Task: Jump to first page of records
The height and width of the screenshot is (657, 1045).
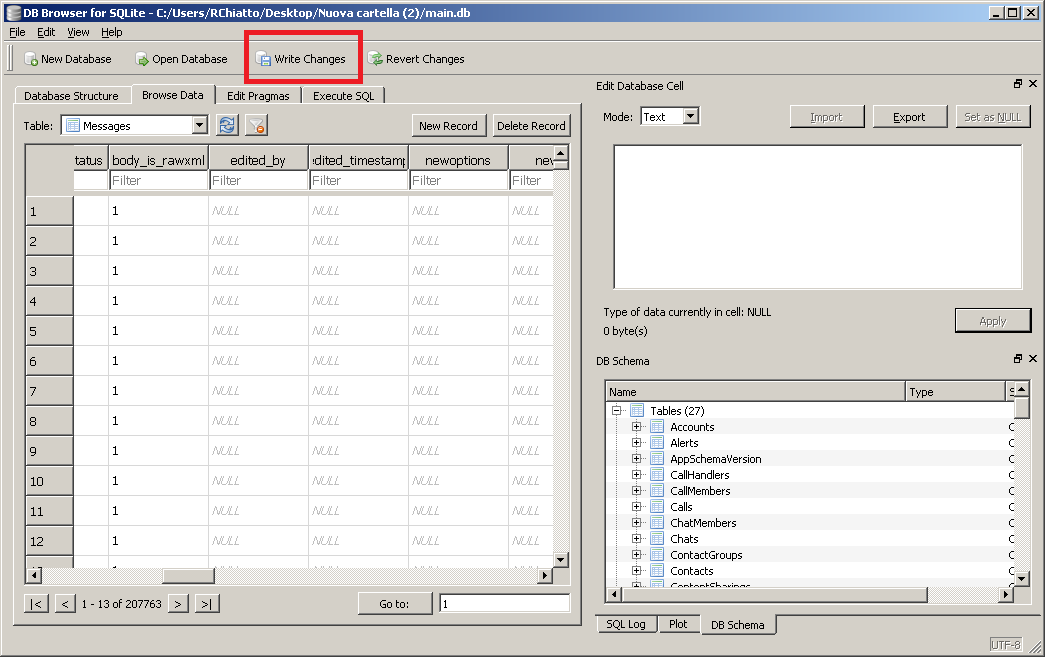Action: click(x=37, y=604)
